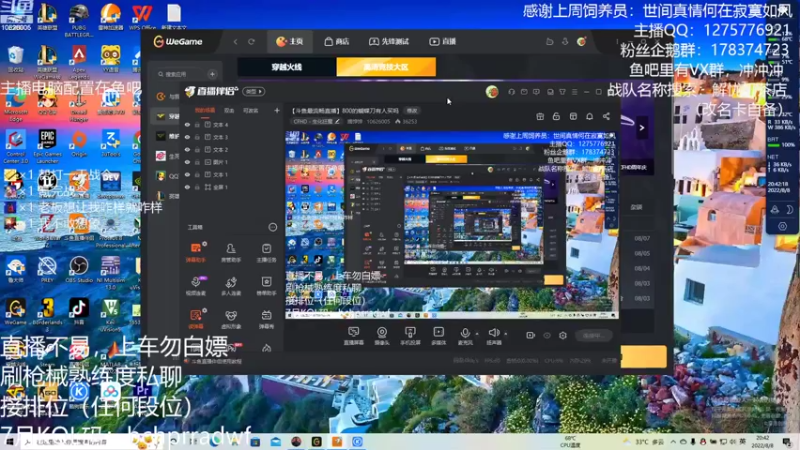Toggle the lock on 图片 1 layer
800x450 pixels.
197,162
